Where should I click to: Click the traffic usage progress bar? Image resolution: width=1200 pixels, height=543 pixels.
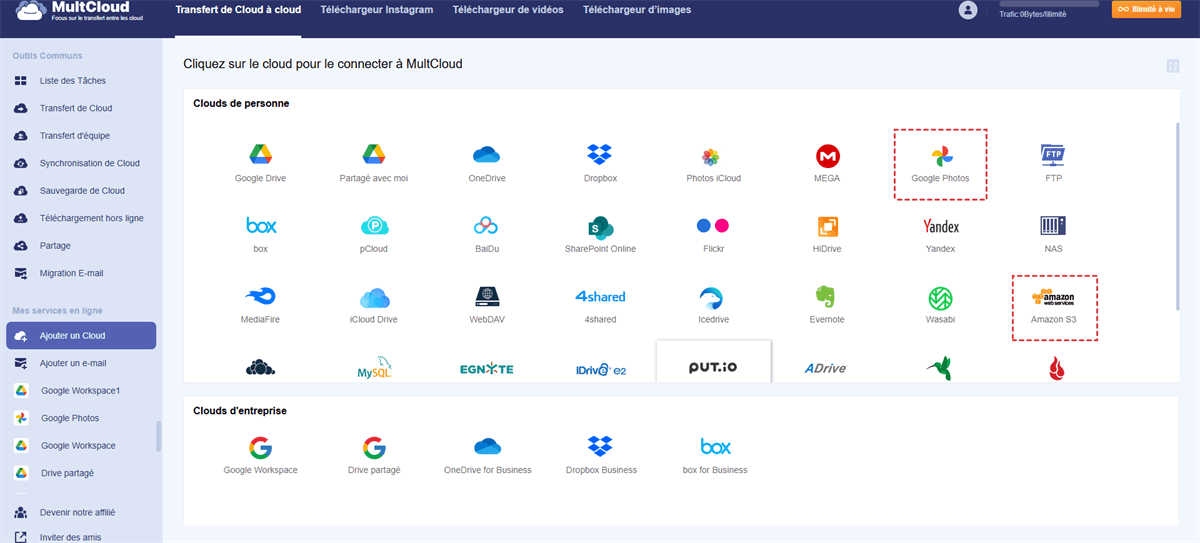[1049, 4]
